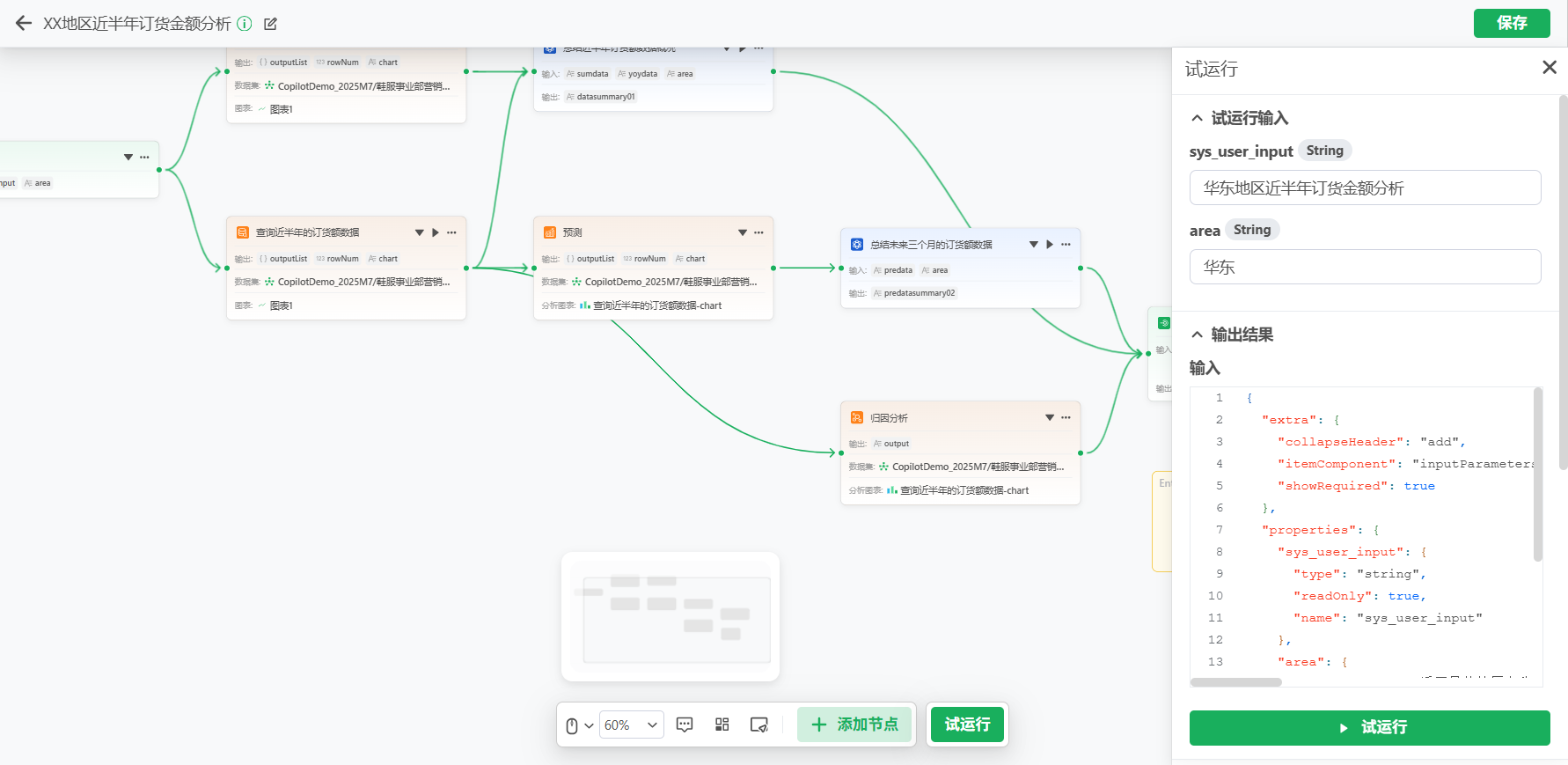Click the back arrow in the header
This screenshot has height=765, width=1568.
coord(24,24)
